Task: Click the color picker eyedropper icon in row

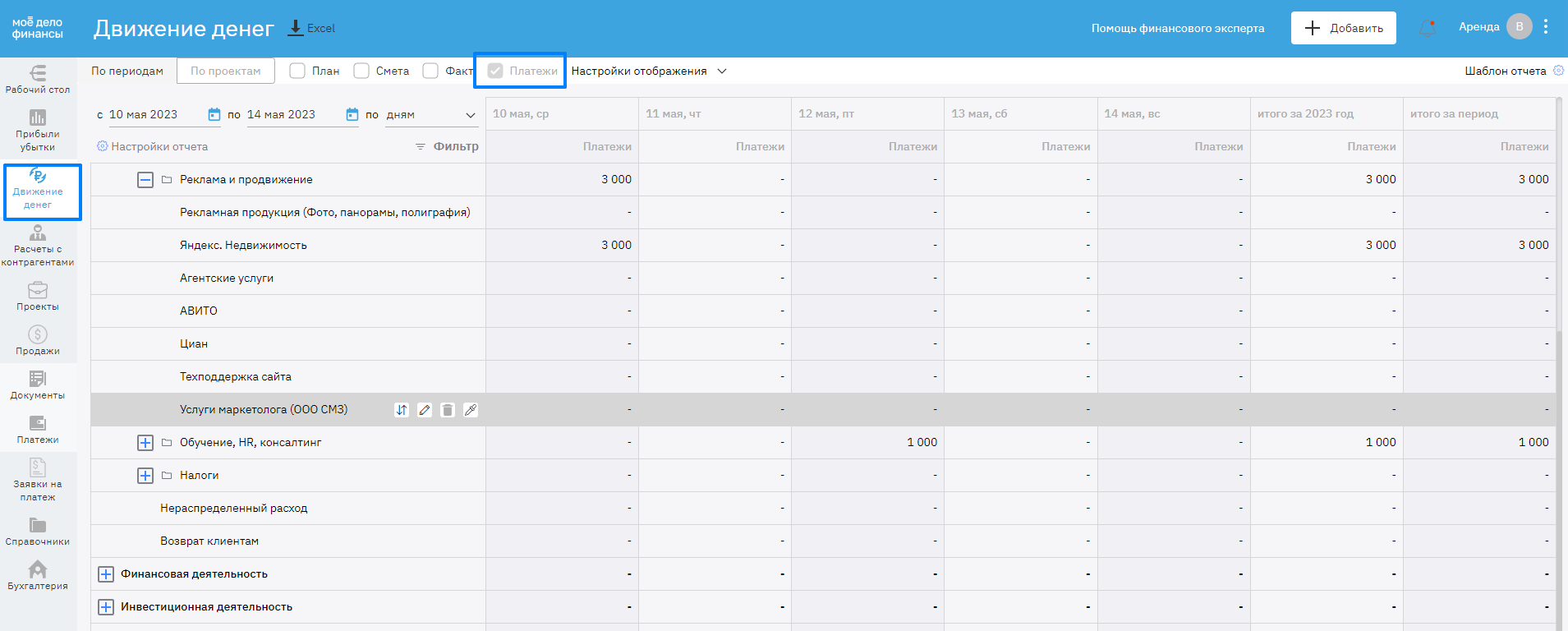Action: 471,410
